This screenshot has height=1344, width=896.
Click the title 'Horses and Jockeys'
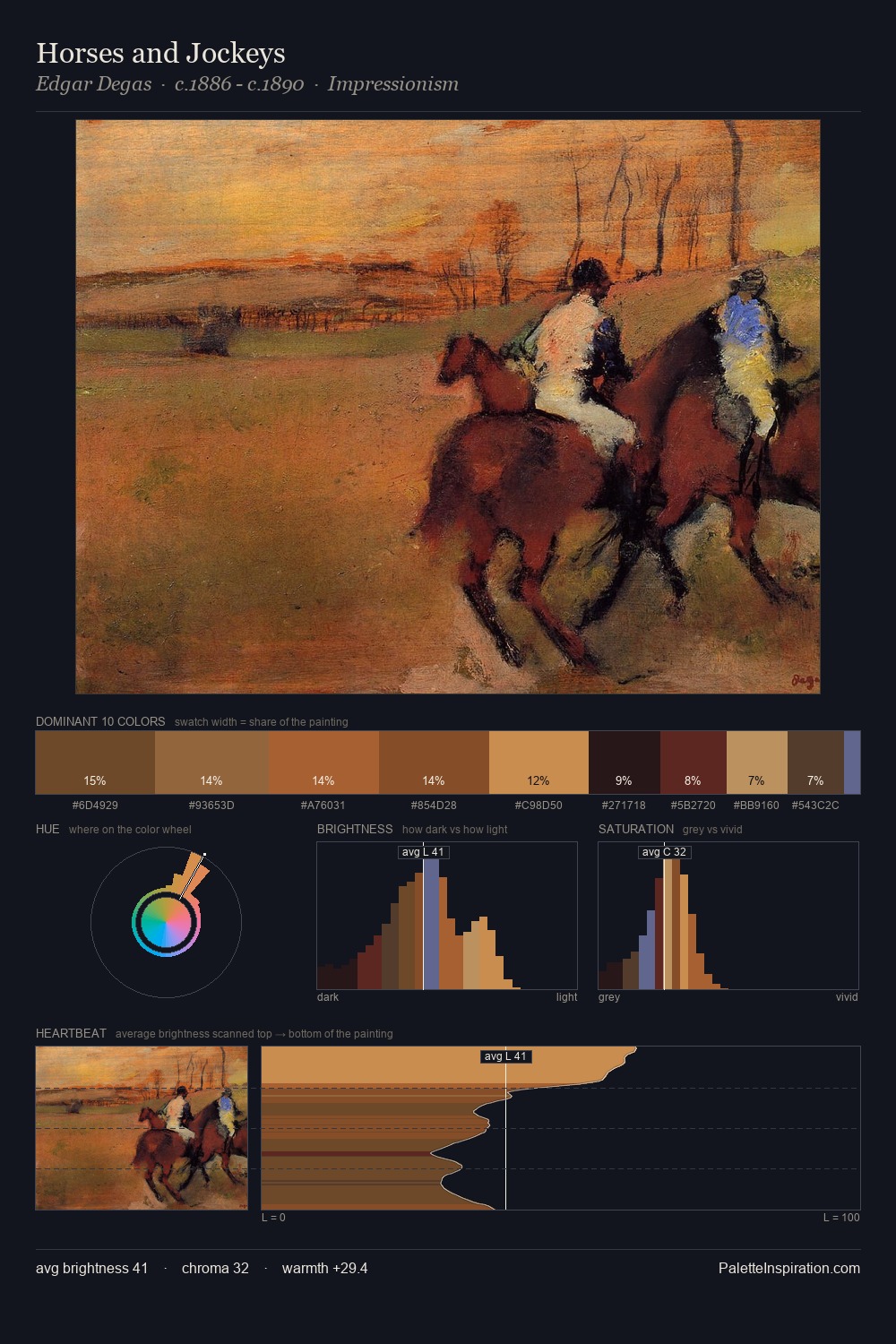tap(160, 54)
